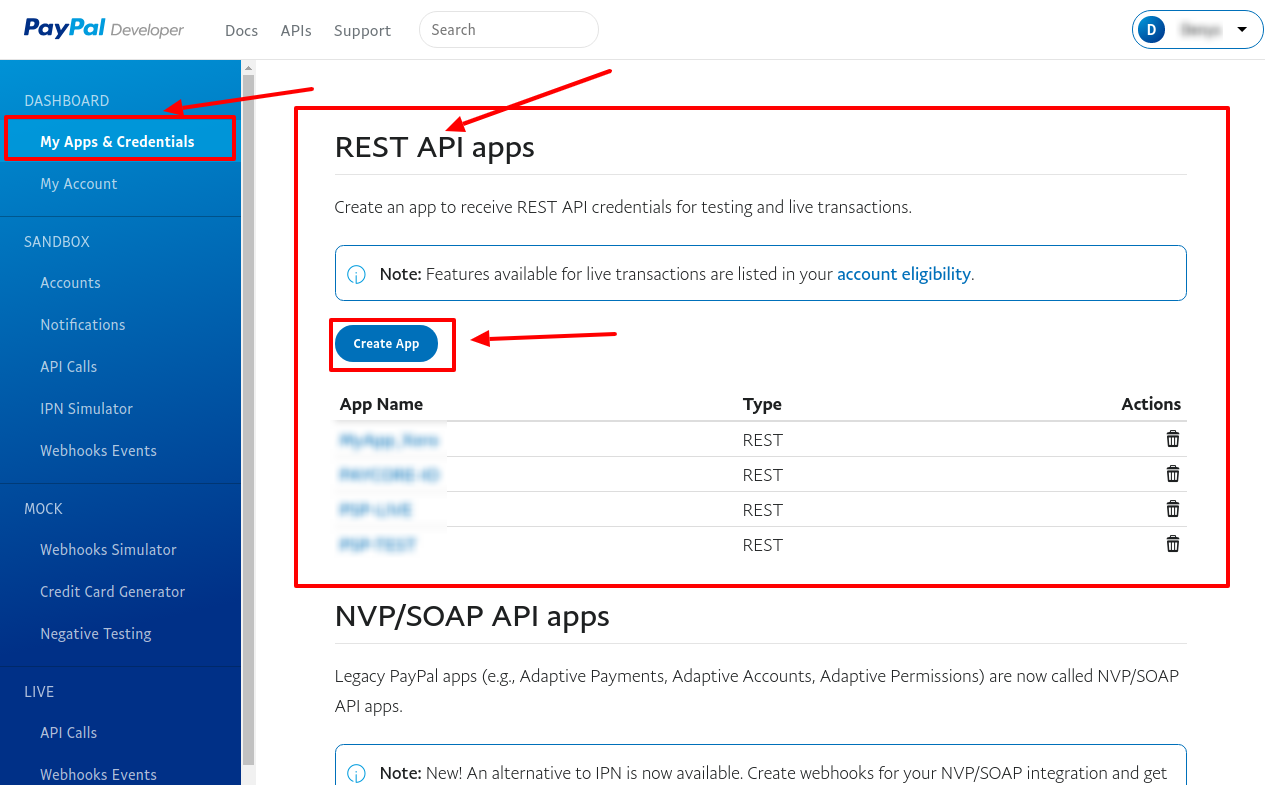Open the third app name link in table
1265x785 pixels.
click(x=376, y=510)
